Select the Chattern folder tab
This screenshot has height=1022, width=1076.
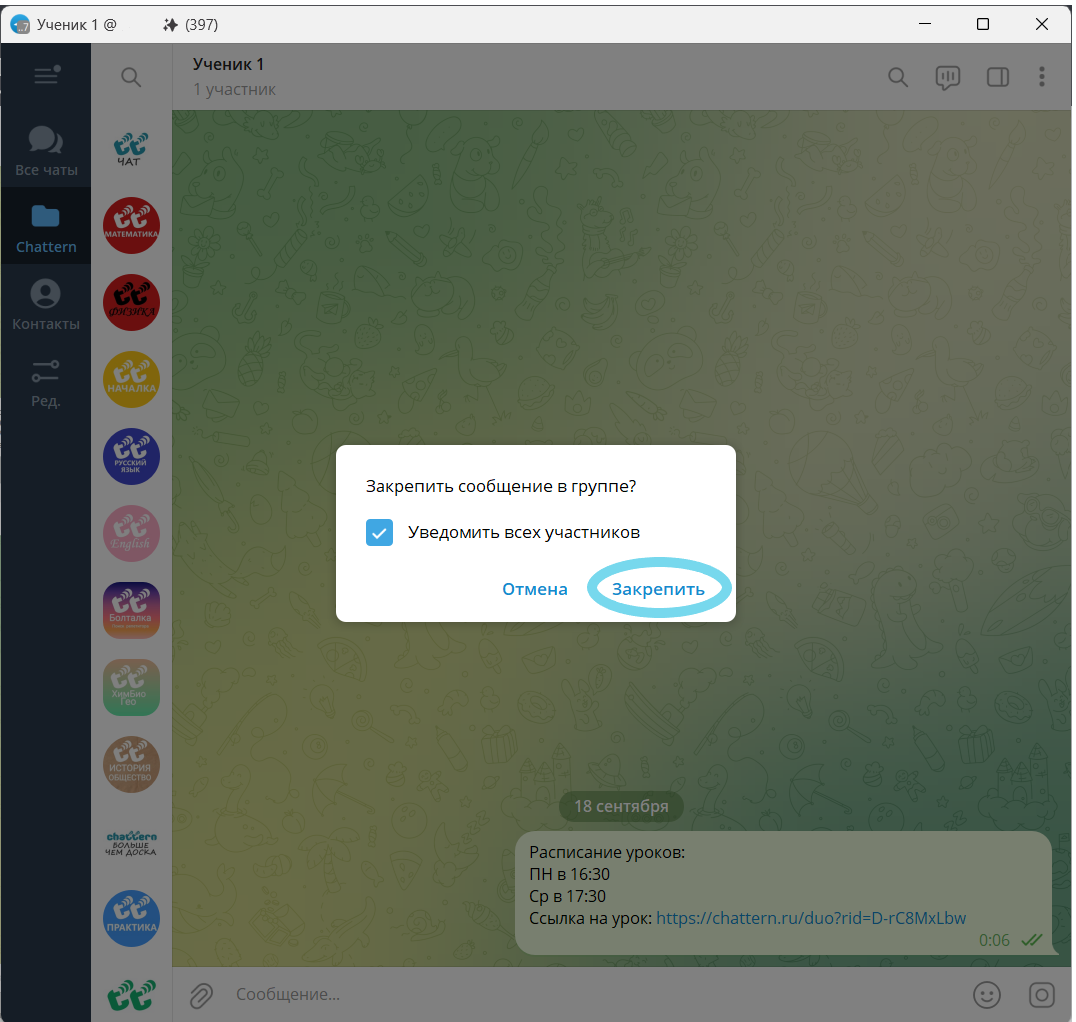46,228
